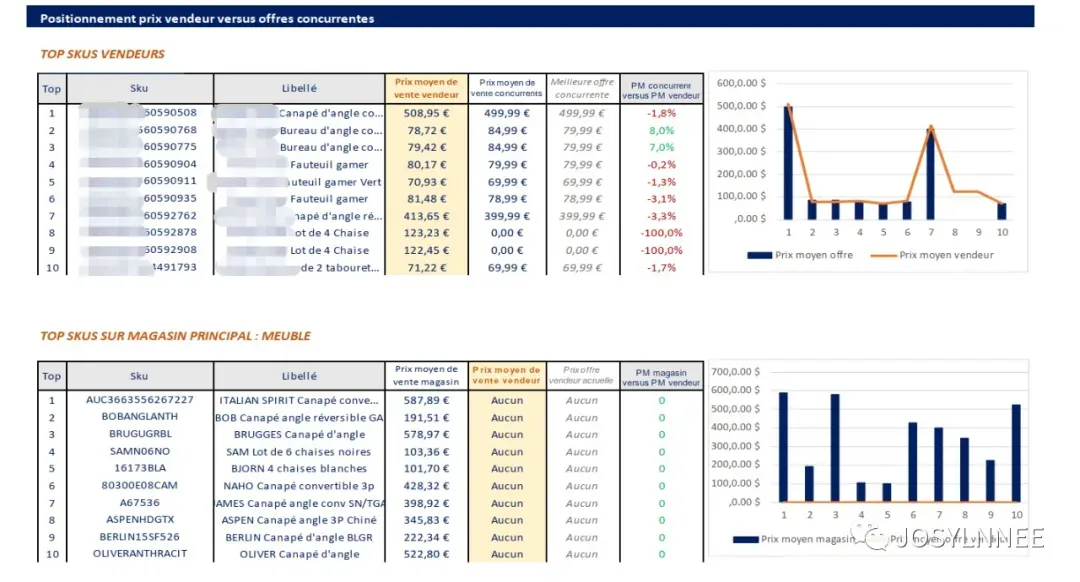The image size is (1080, 582).
Task: Click the 'Top' column header in the first table
Action: tap(52, 88)
